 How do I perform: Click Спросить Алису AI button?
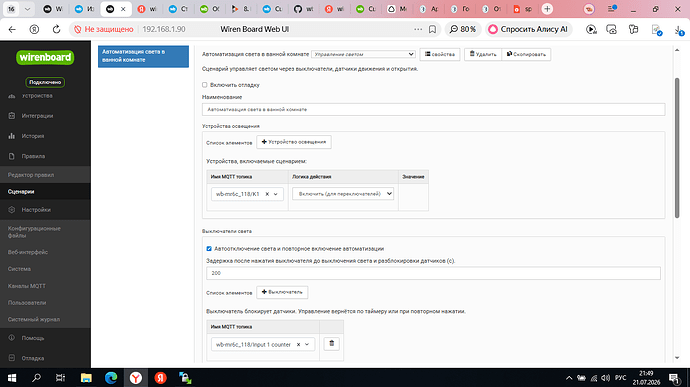(529, 29)
